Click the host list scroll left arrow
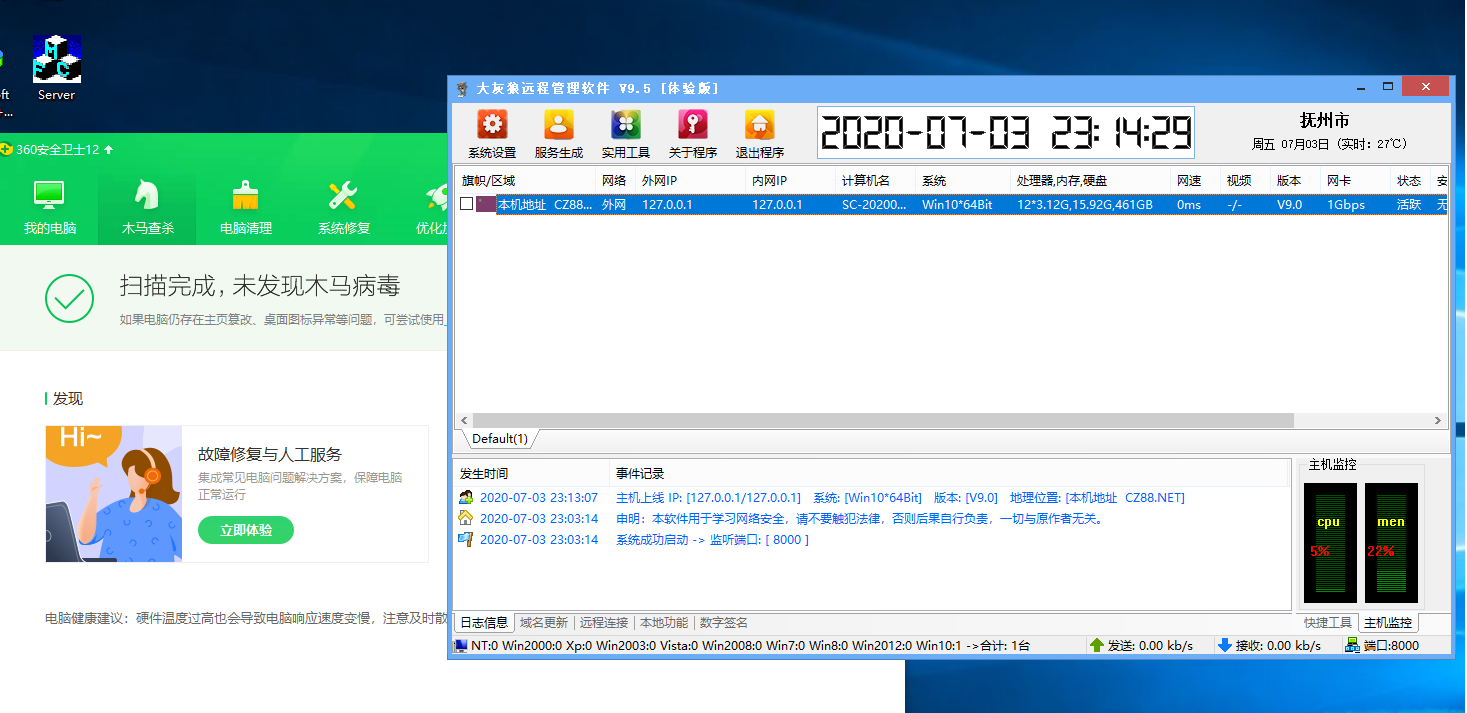Viewport: 1467px width, 713px height. coord(463,421)
